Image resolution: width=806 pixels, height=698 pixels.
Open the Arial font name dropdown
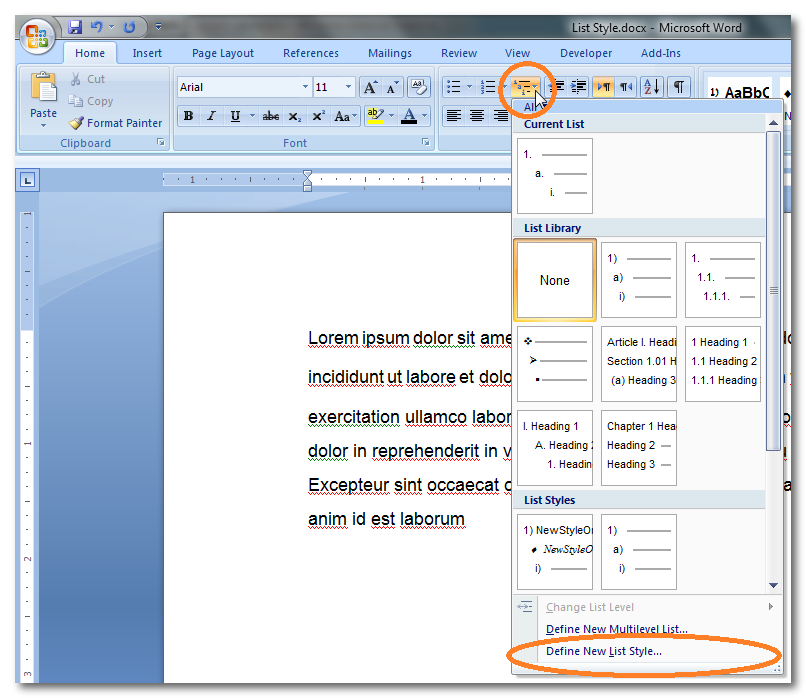pyautogui.click(x=305, y=87)
